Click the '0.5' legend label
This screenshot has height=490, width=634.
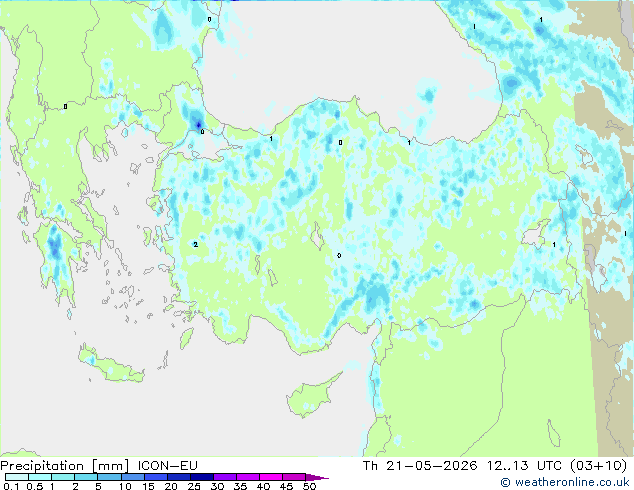coord(35,486)
